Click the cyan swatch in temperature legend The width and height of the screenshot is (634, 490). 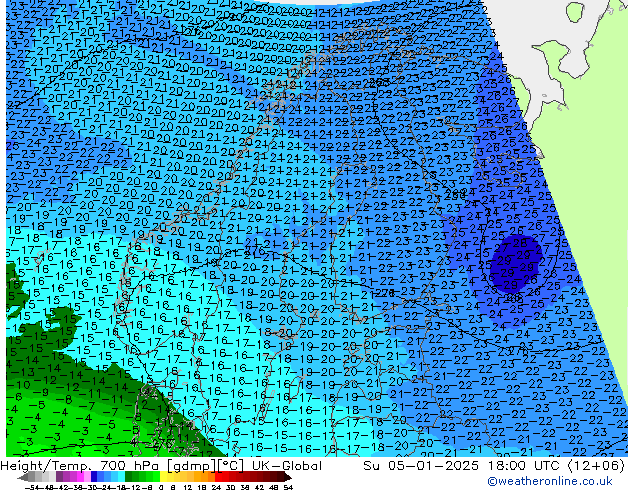coord(122,477)
